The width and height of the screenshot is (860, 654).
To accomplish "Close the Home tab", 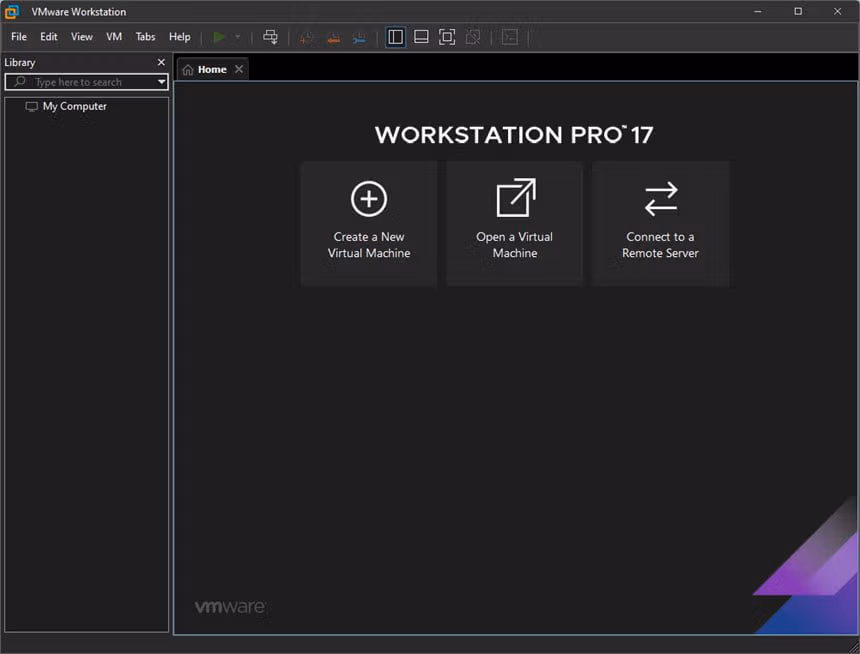I will 239,69.
